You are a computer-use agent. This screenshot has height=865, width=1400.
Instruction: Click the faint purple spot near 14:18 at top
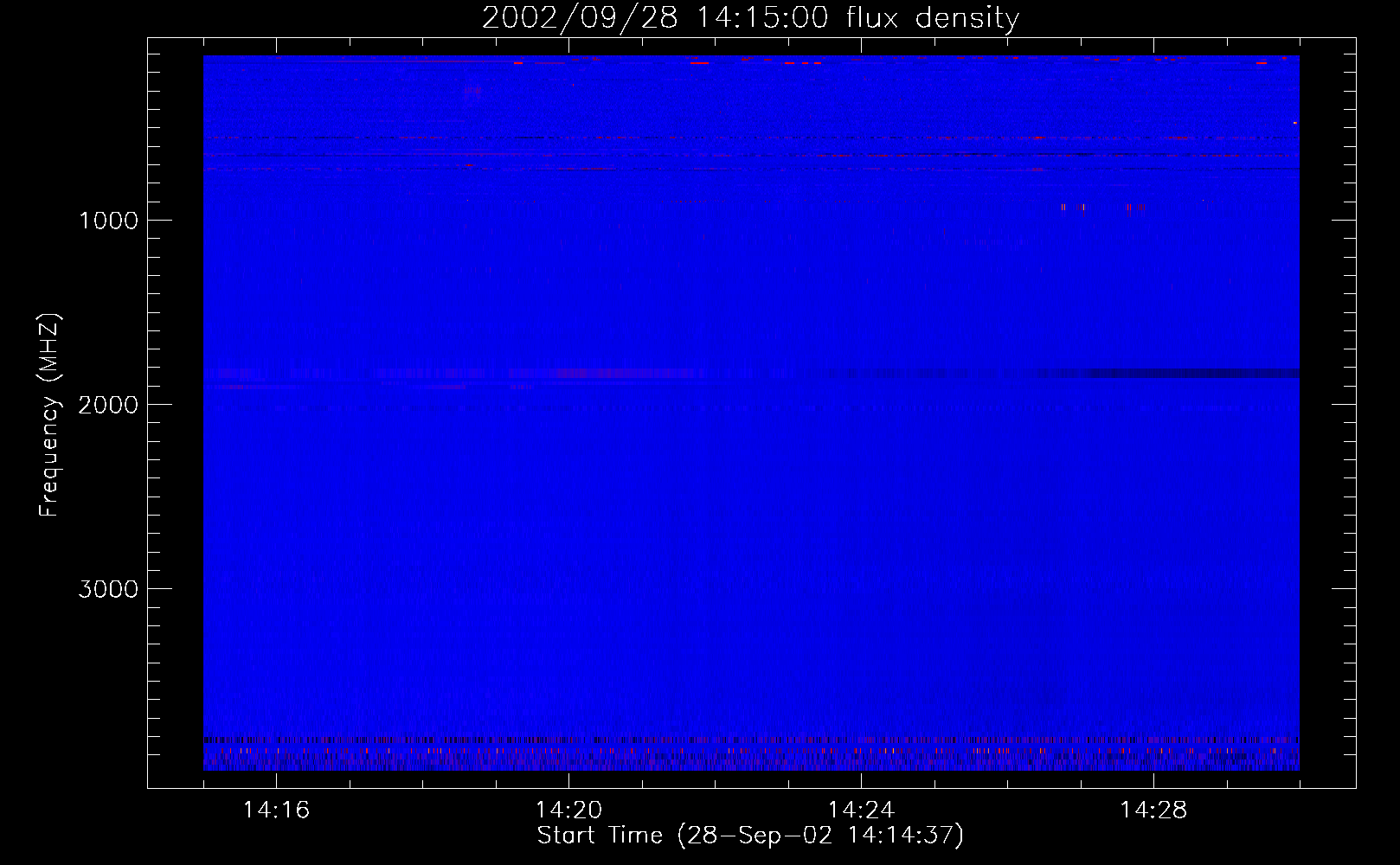coord(472,92)
